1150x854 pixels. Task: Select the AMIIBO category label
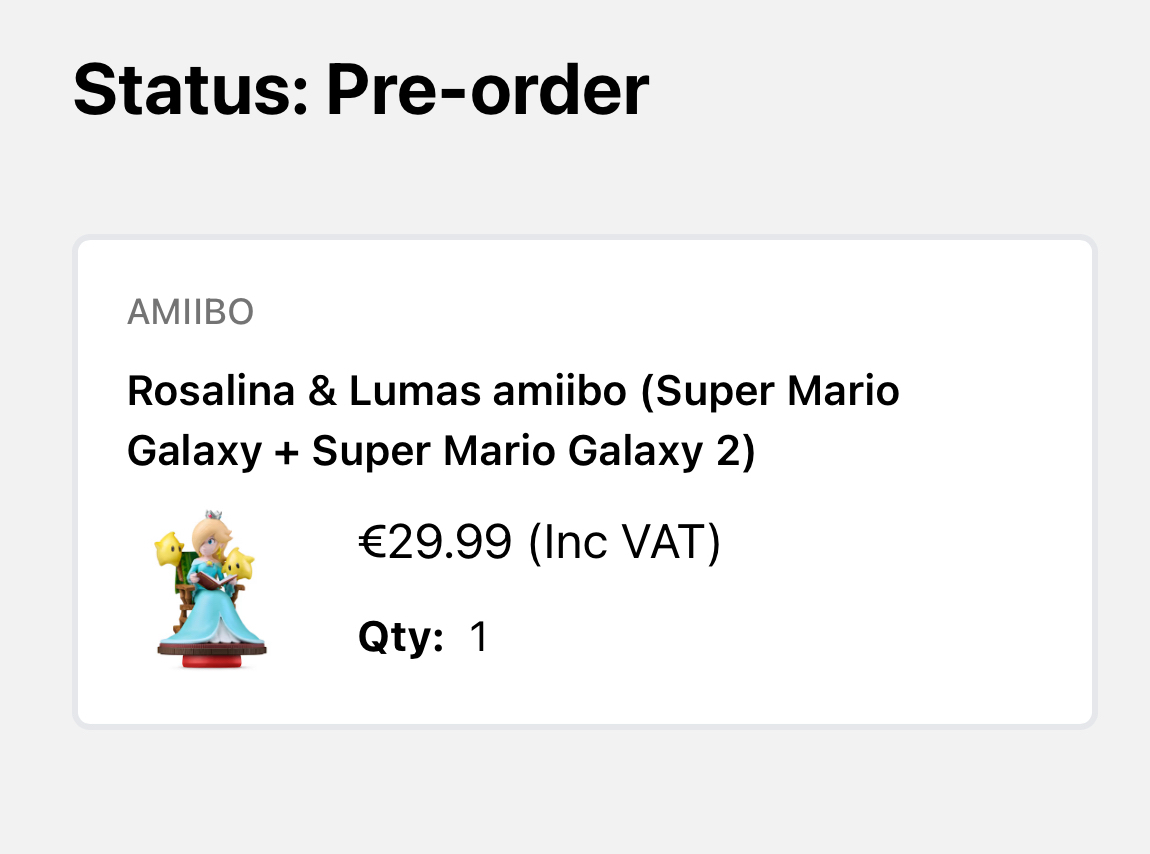coord(190,313)
